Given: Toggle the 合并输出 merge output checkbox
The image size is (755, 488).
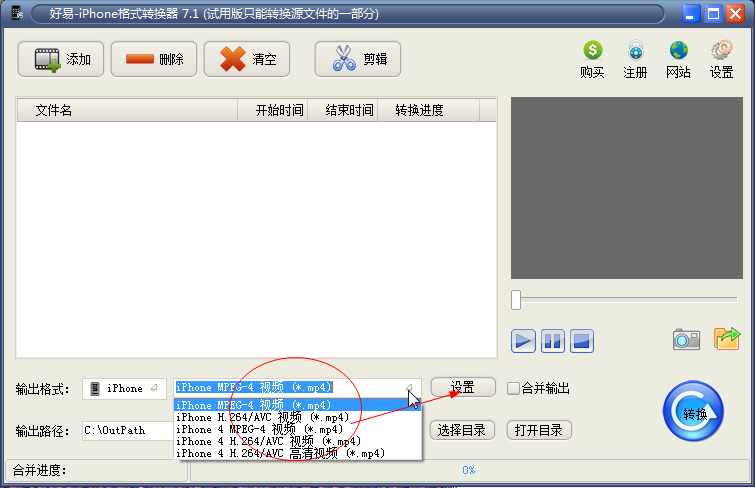Looking at the screenshot, I should (513, 388).
